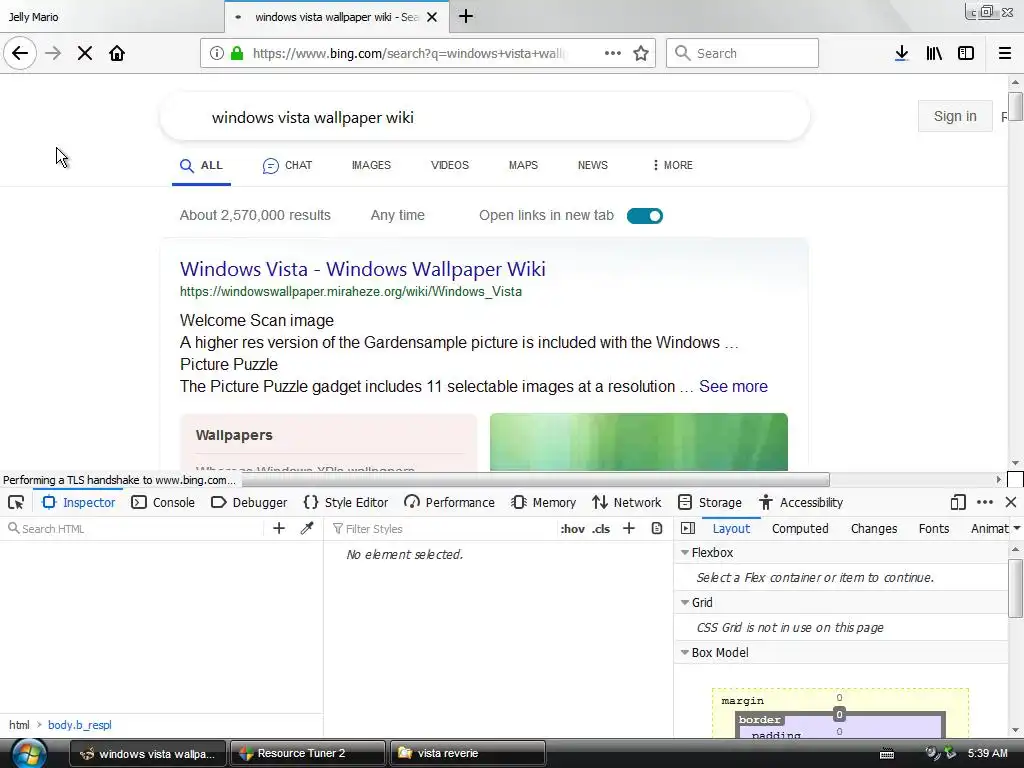Toggle the sidebar view icon

[x=966, y=53]
